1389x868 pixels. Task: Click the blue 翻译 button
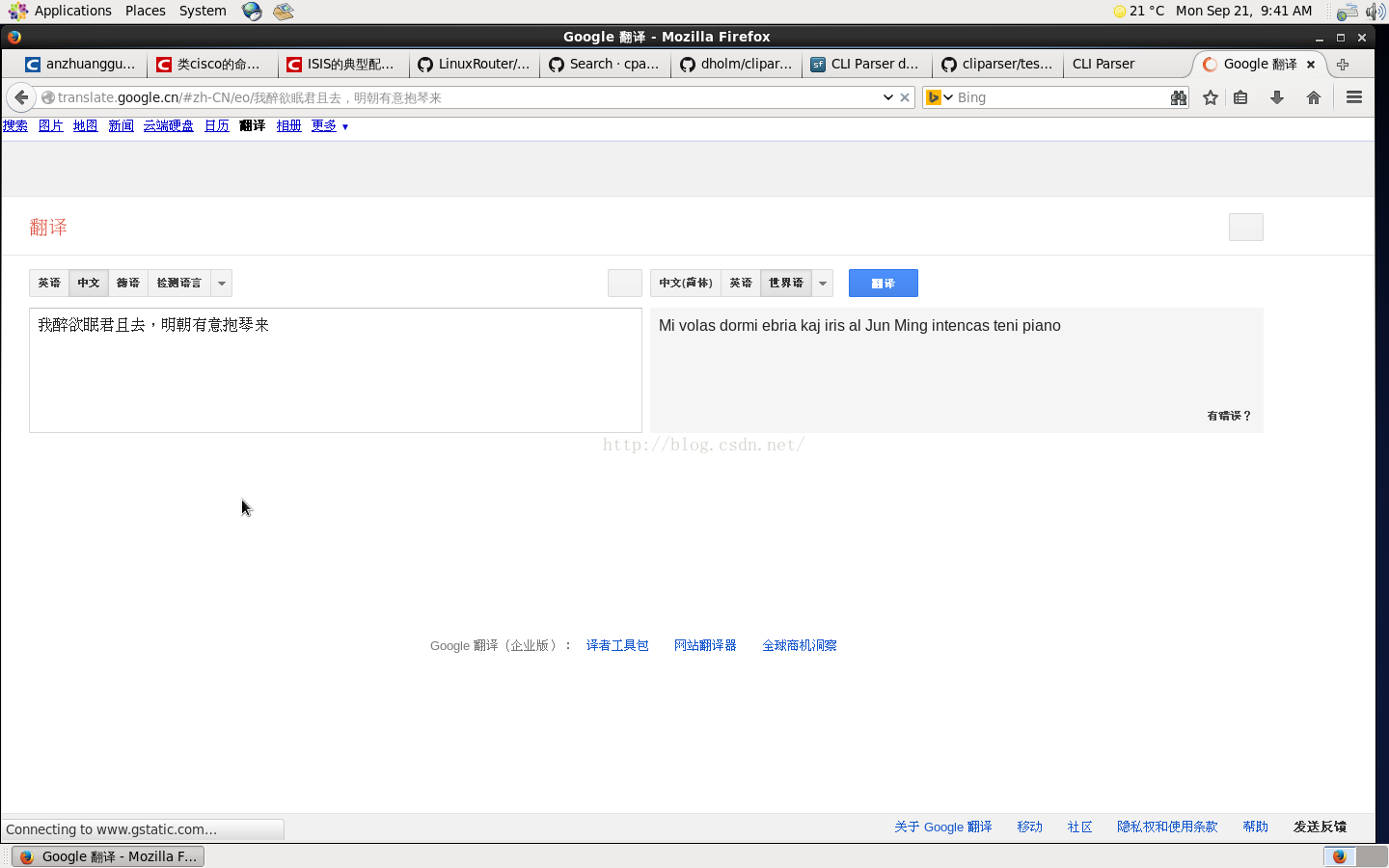(884, 283)
